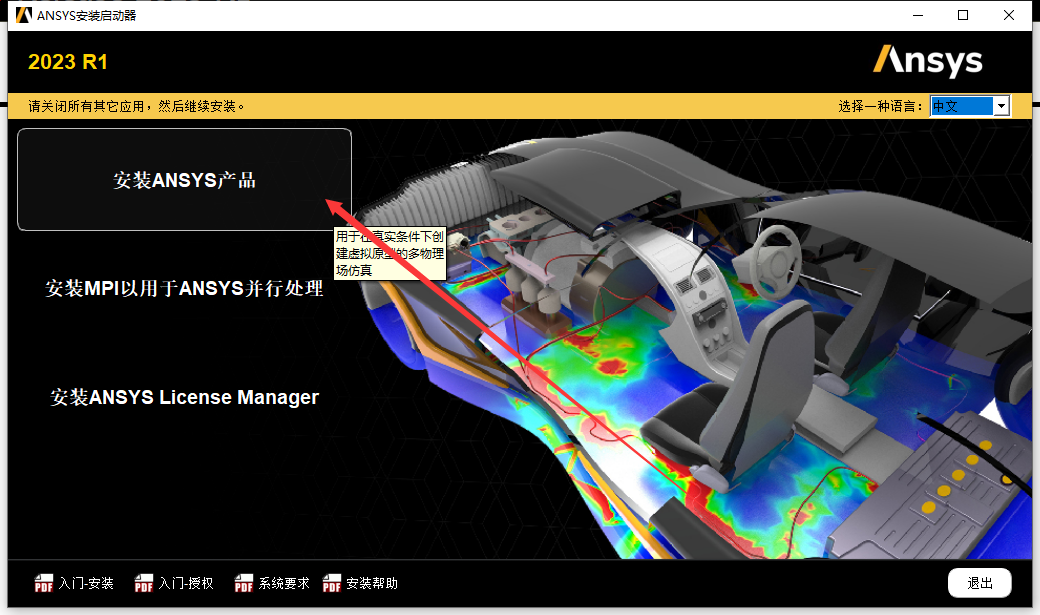
Task: Click the dropdown arrow next to 中文
Action: [1000, 105]
